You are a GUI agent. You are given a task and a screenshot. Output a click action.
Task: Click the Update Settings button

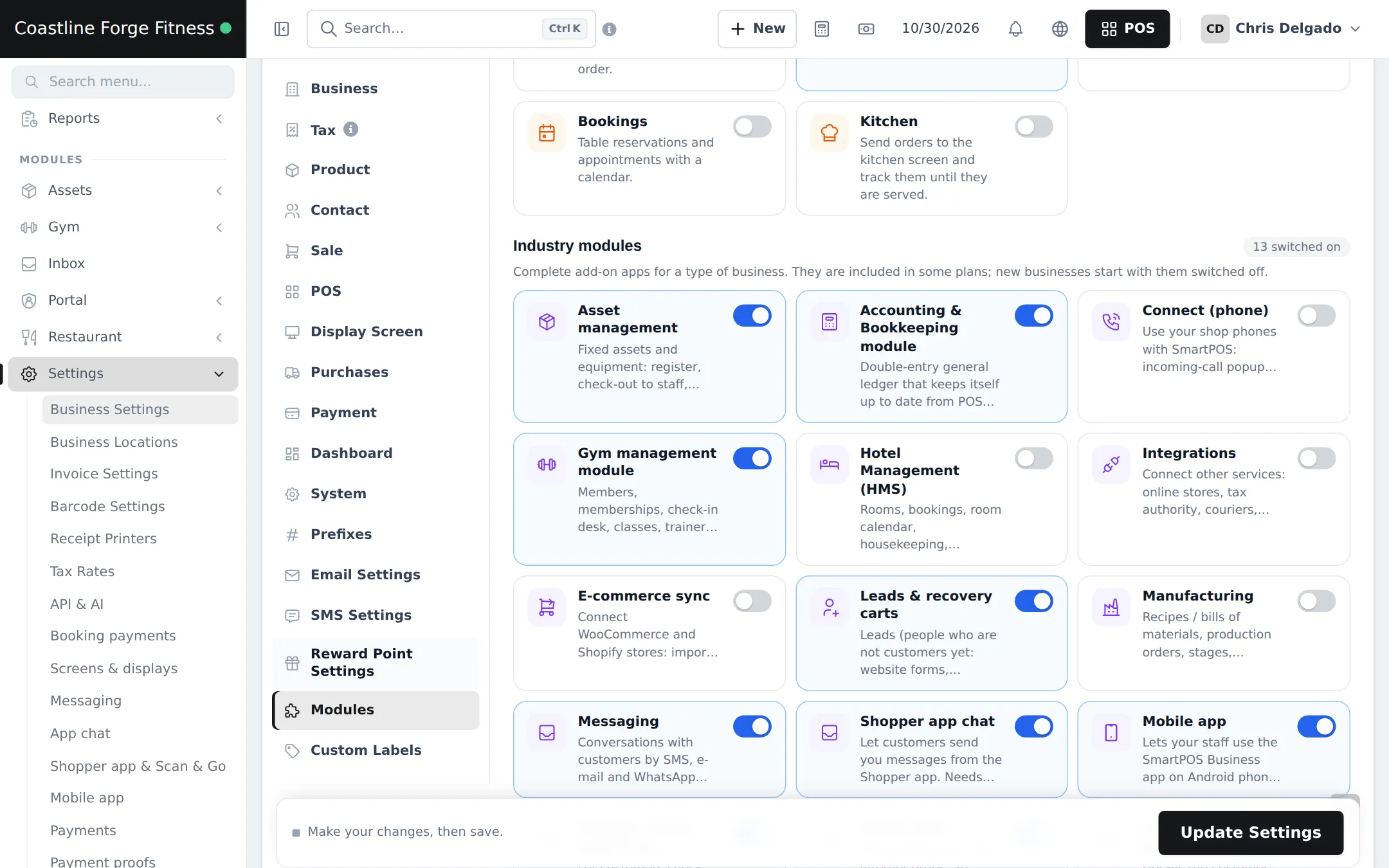1251,833
